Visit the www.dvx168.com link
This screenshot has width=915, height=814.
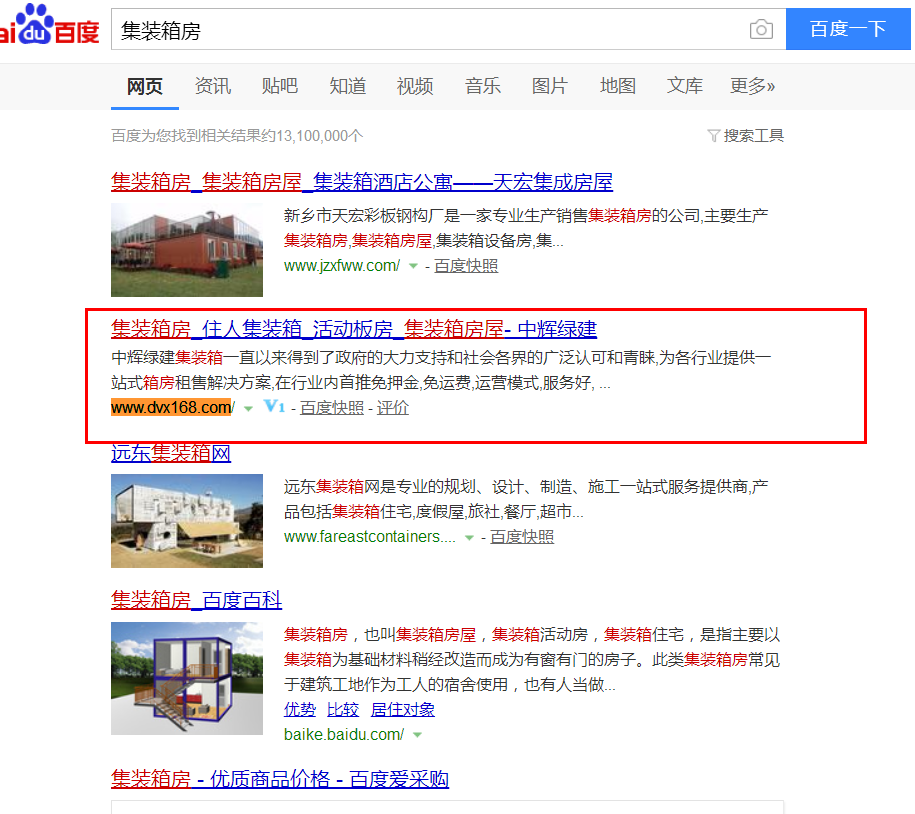point(173,407)
